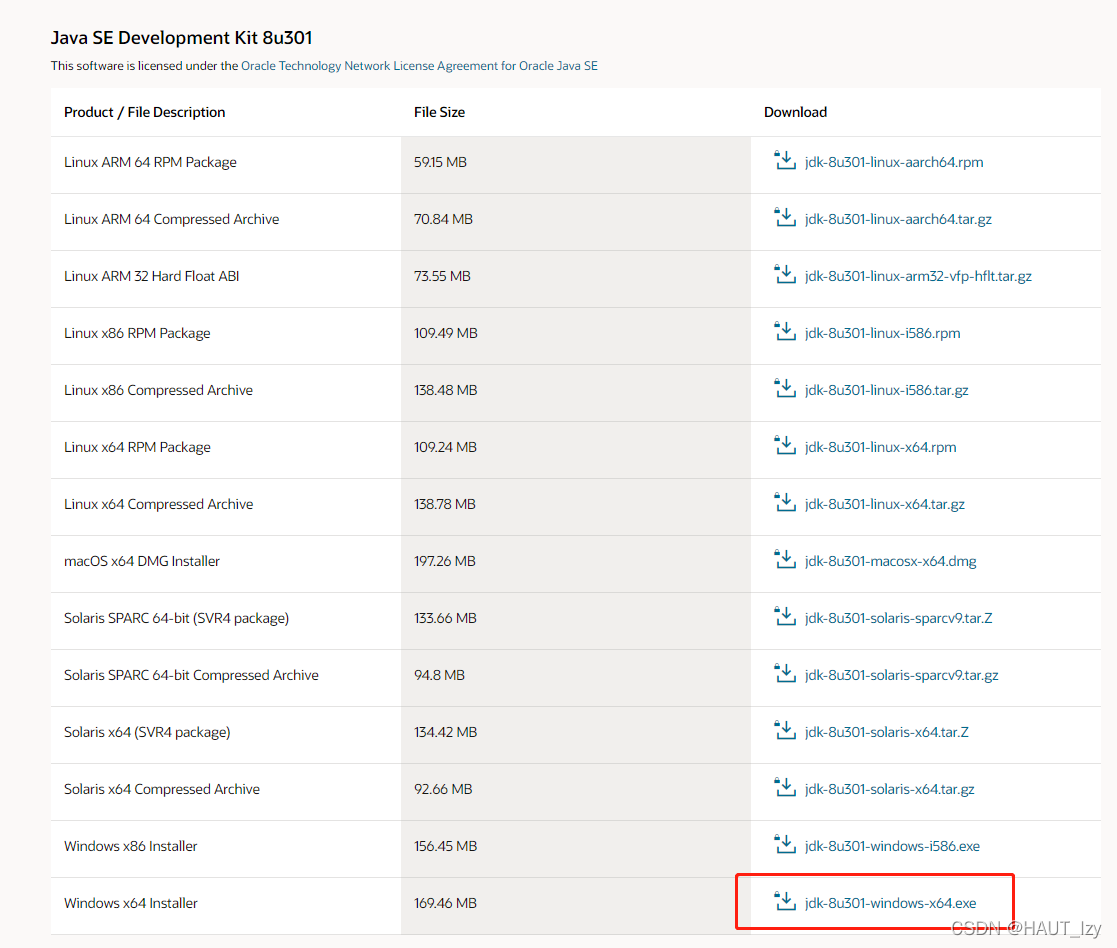Click download icon beside jdk-8u301-linux-x64.rpm
Image resolution: width=1117 pixels, height=948 pixels.
785,445
